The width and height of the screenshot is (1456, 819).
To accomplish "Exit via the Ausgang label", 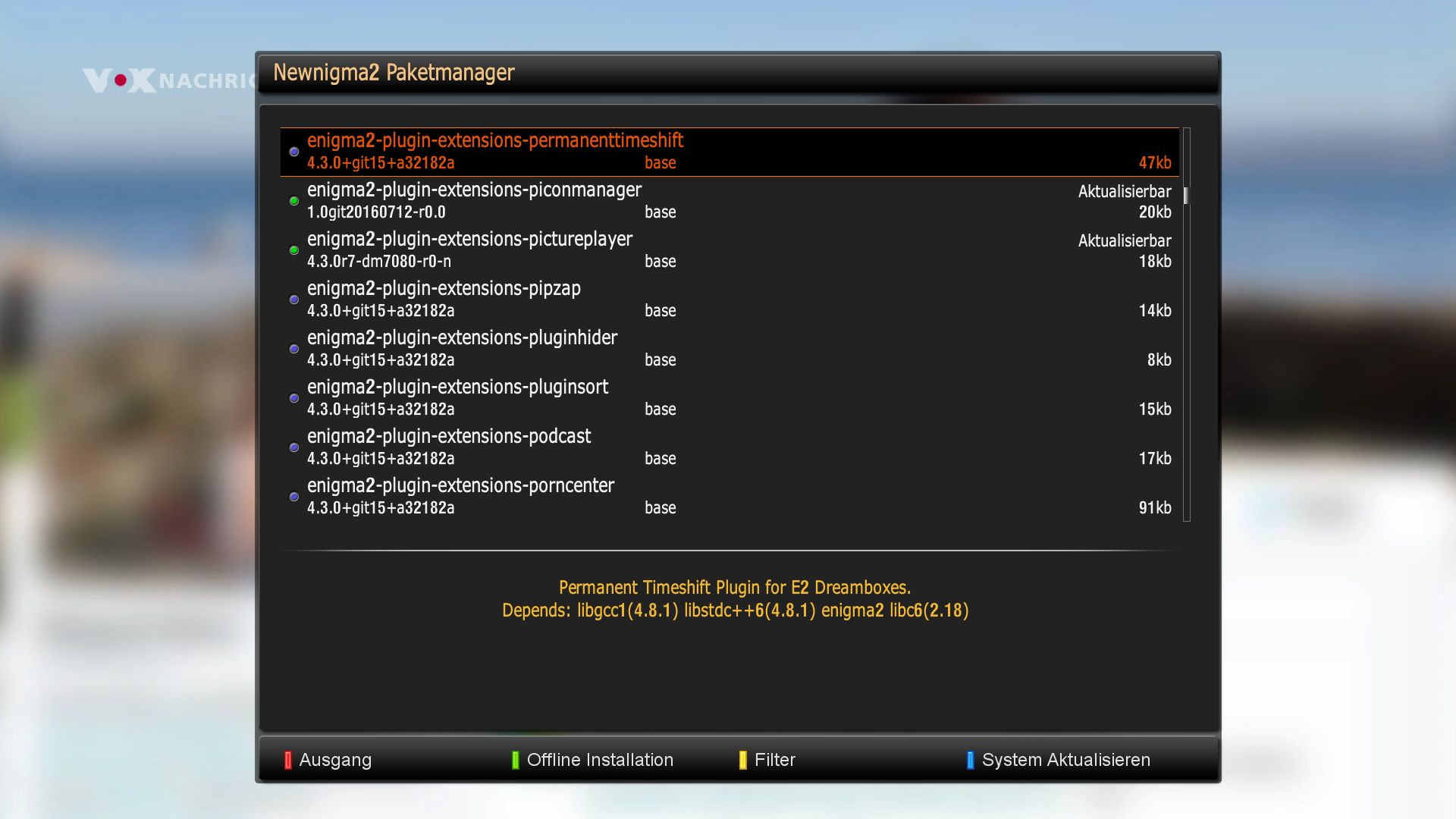I will click(335, 760).
